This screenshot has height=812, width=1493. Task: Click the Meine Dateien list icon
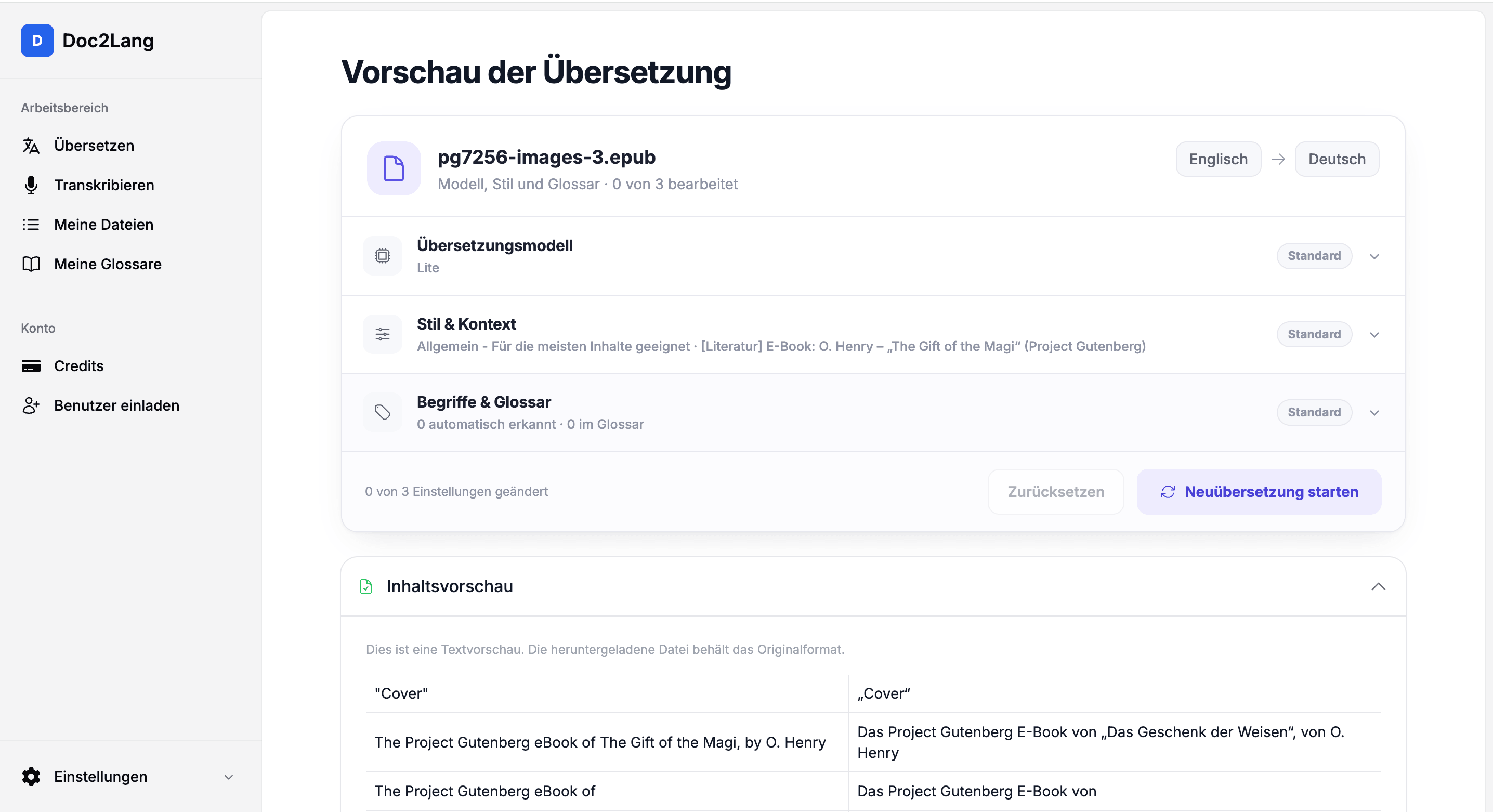tap(31, 224)
